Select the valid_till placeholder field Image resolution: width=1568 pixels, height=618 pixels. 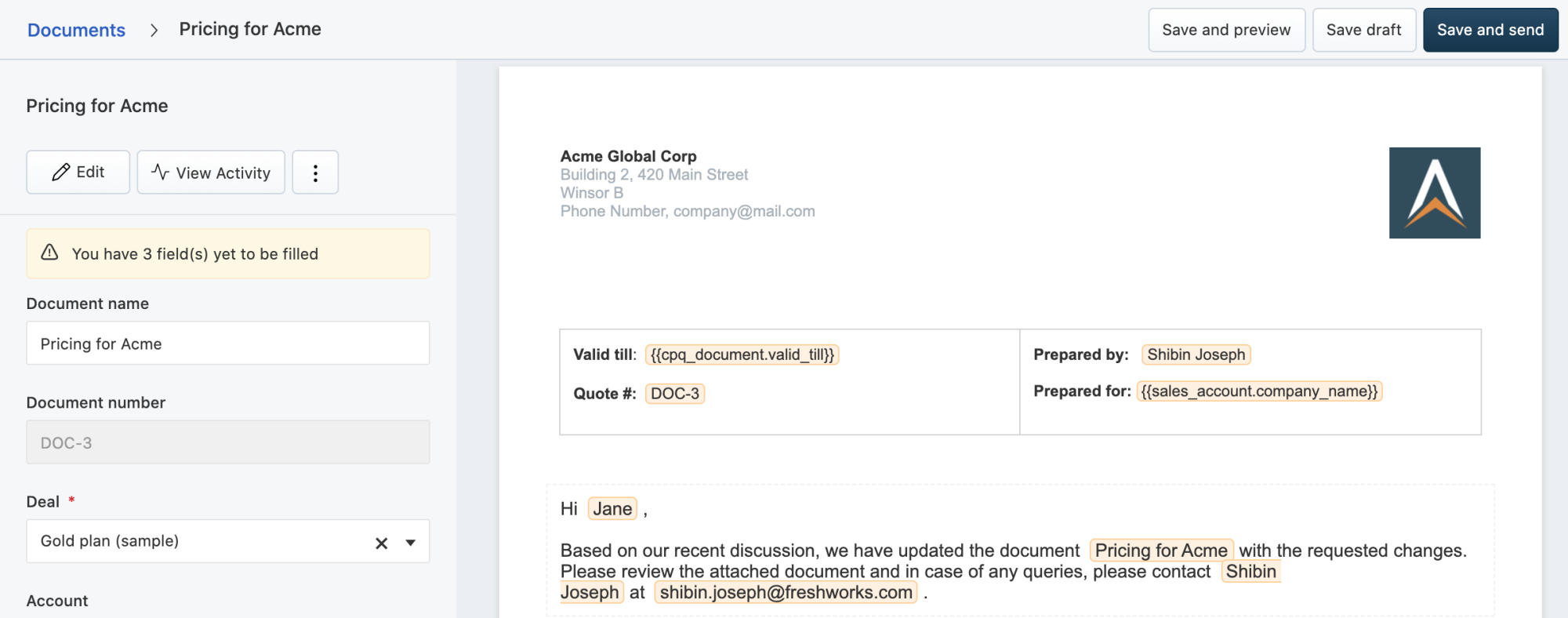point(742,354)
